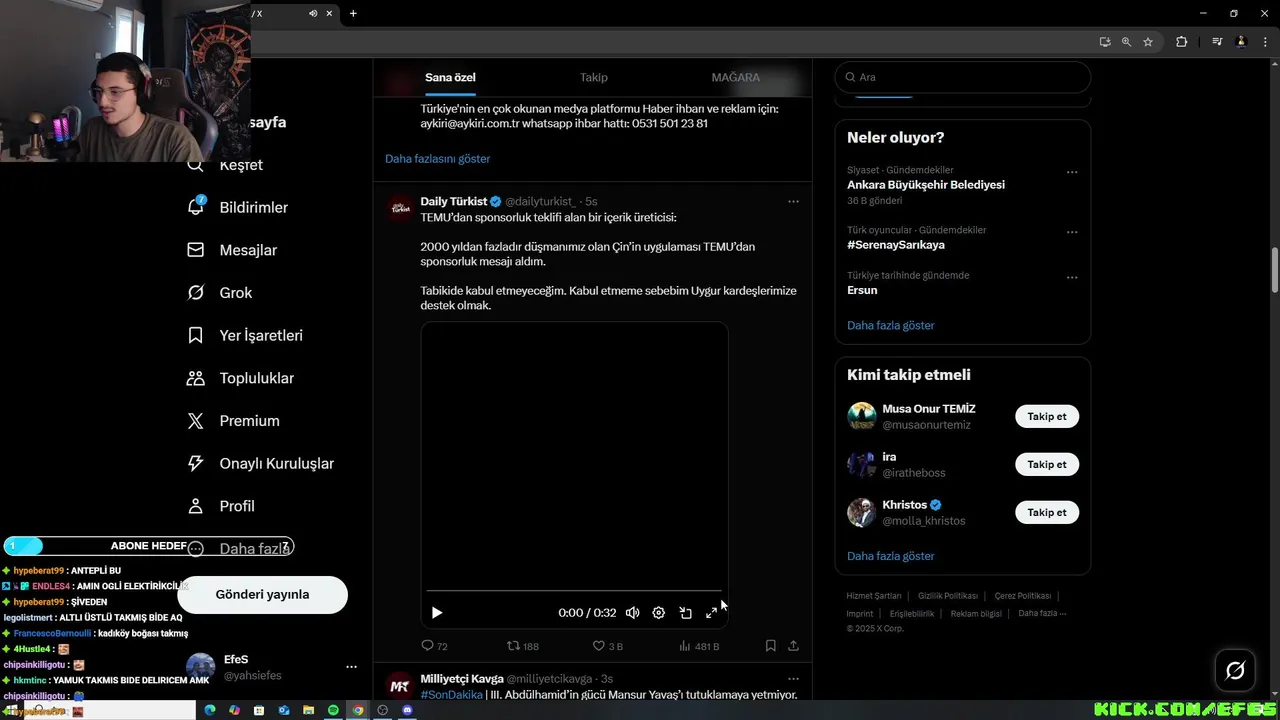The height and width of the screenshot is (720, 1280).
Task: Expand the Daha fazla sidebar menu
Action: [254, 549]
